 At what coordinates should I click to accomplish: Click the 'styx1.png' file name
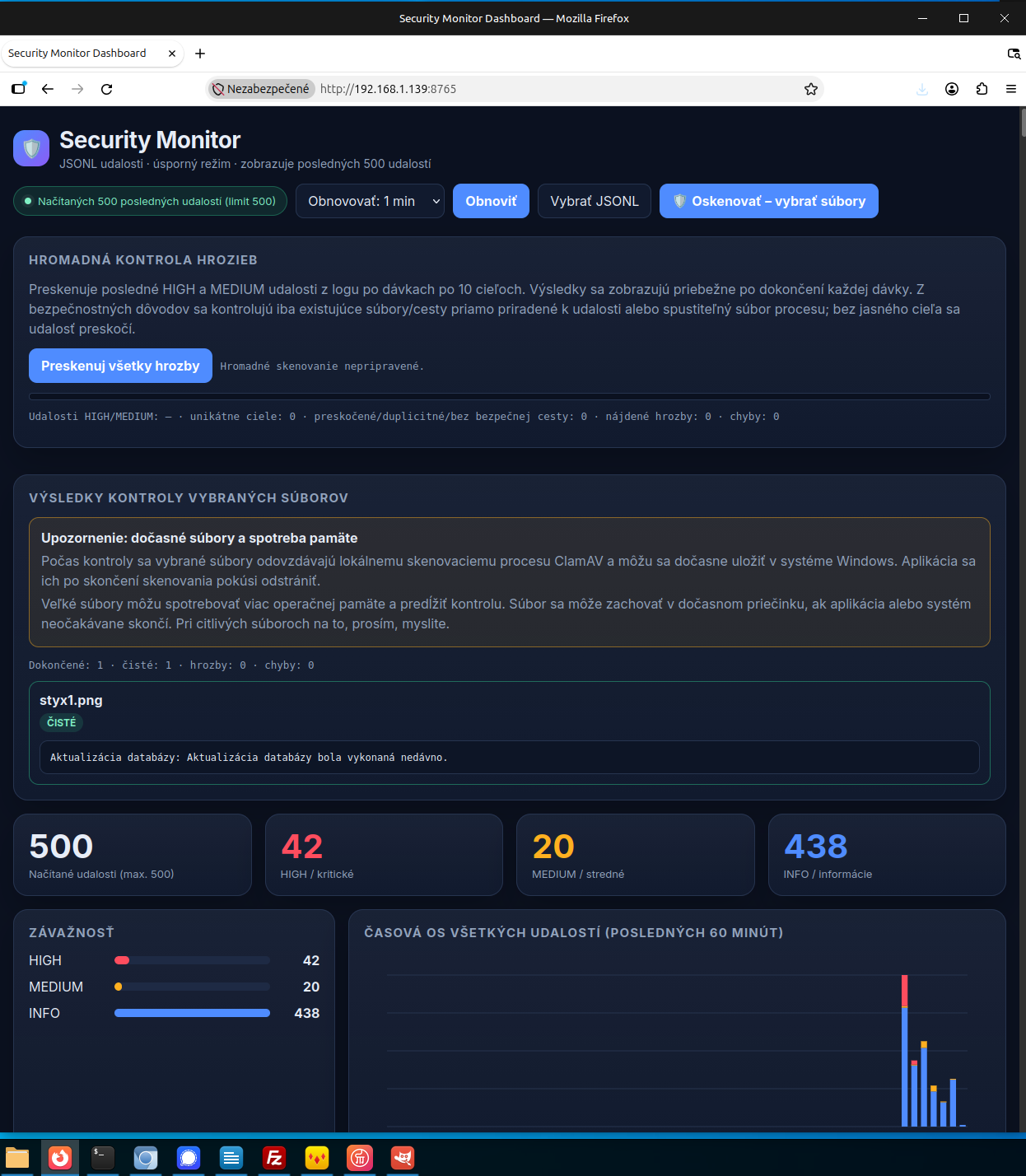pyautogui.click(x=71, y=700)
